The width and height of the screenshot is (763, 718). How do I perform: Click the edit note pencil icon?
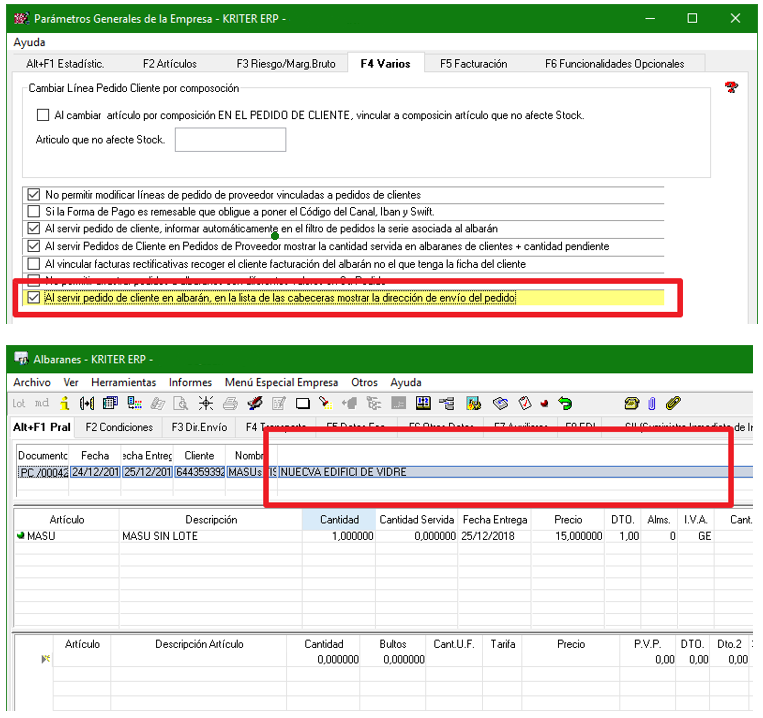(x=279, y=403)
